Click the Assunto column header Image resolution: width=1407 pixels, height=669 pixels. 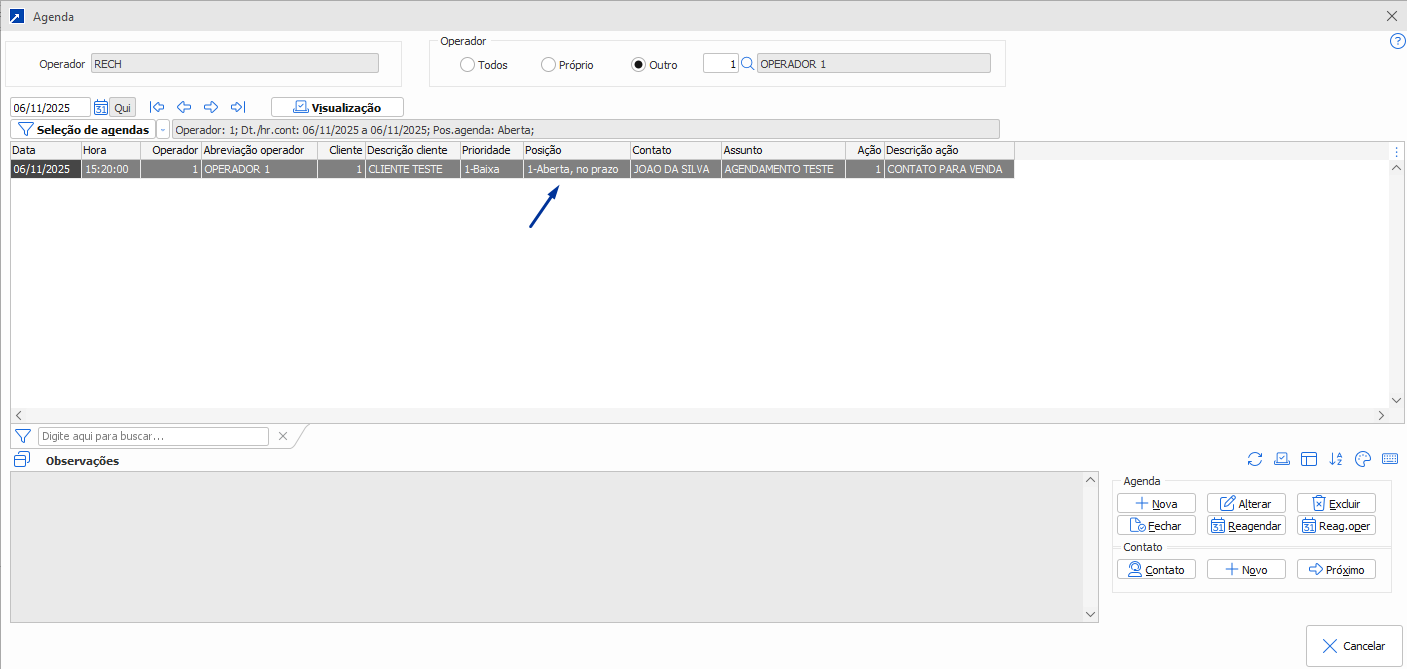tap(783, 150)
